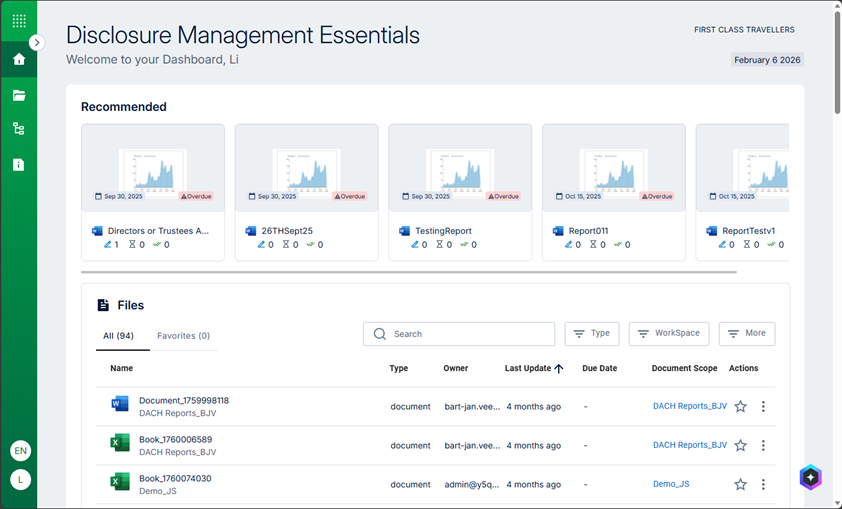Click the Due Date column header
Image resolution: width=842 pixels, height=509 pixels.
(x=599, y=368)
